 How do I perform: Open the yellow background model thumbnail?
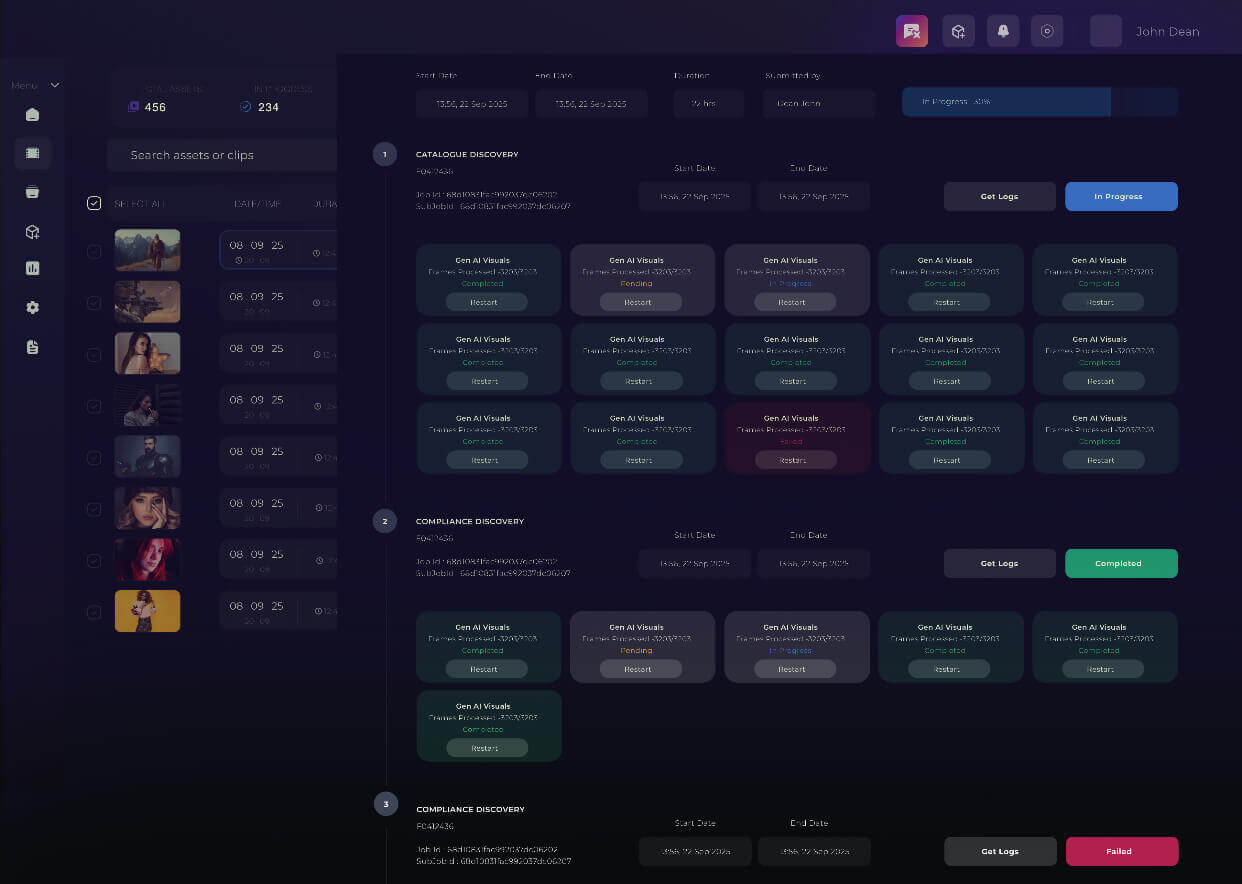(x=147, y=611)
